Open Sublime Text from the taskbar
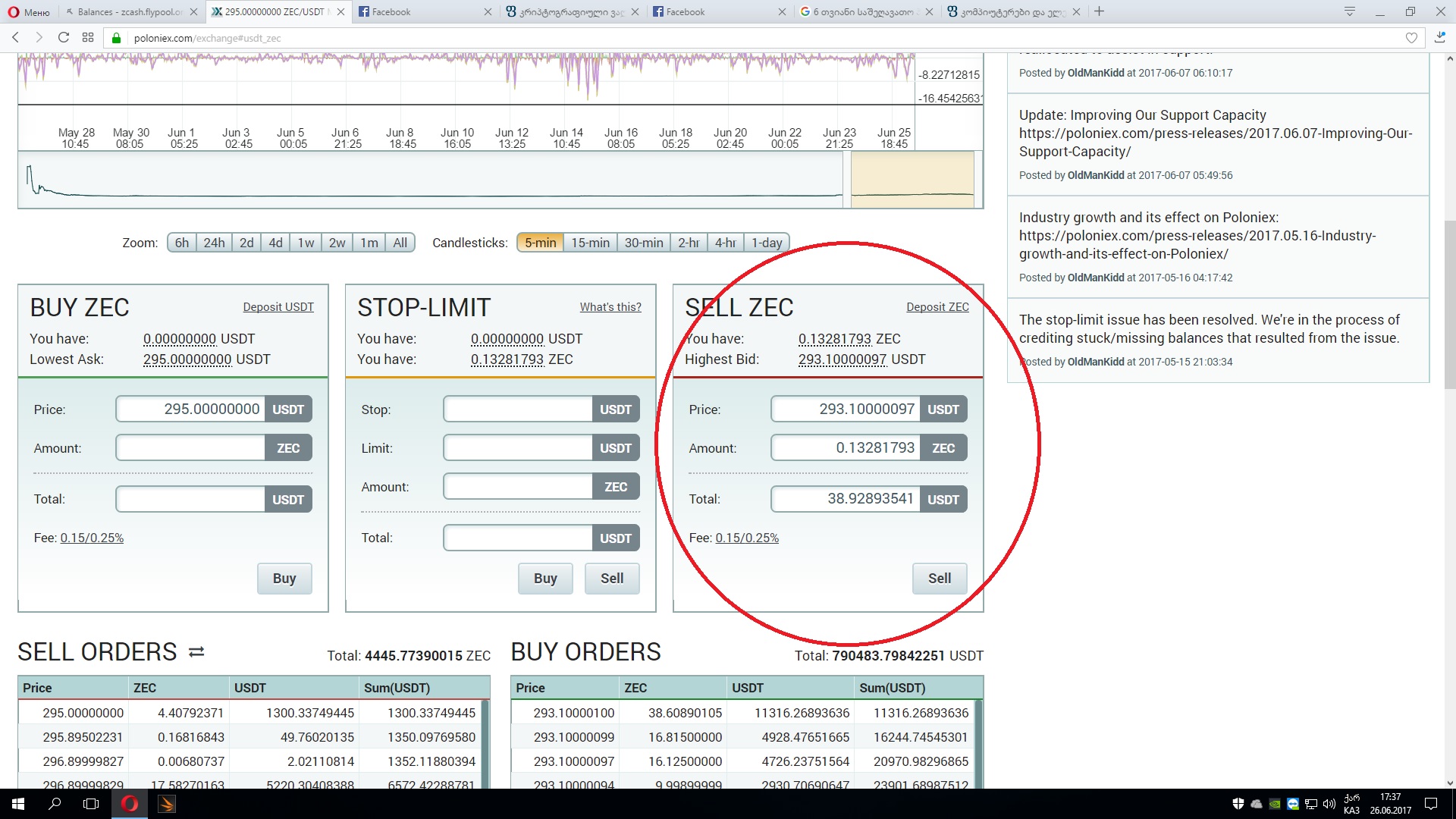The height and width of the screenshot is (819, 1456). pyautogui.click(x=167, y=804)
